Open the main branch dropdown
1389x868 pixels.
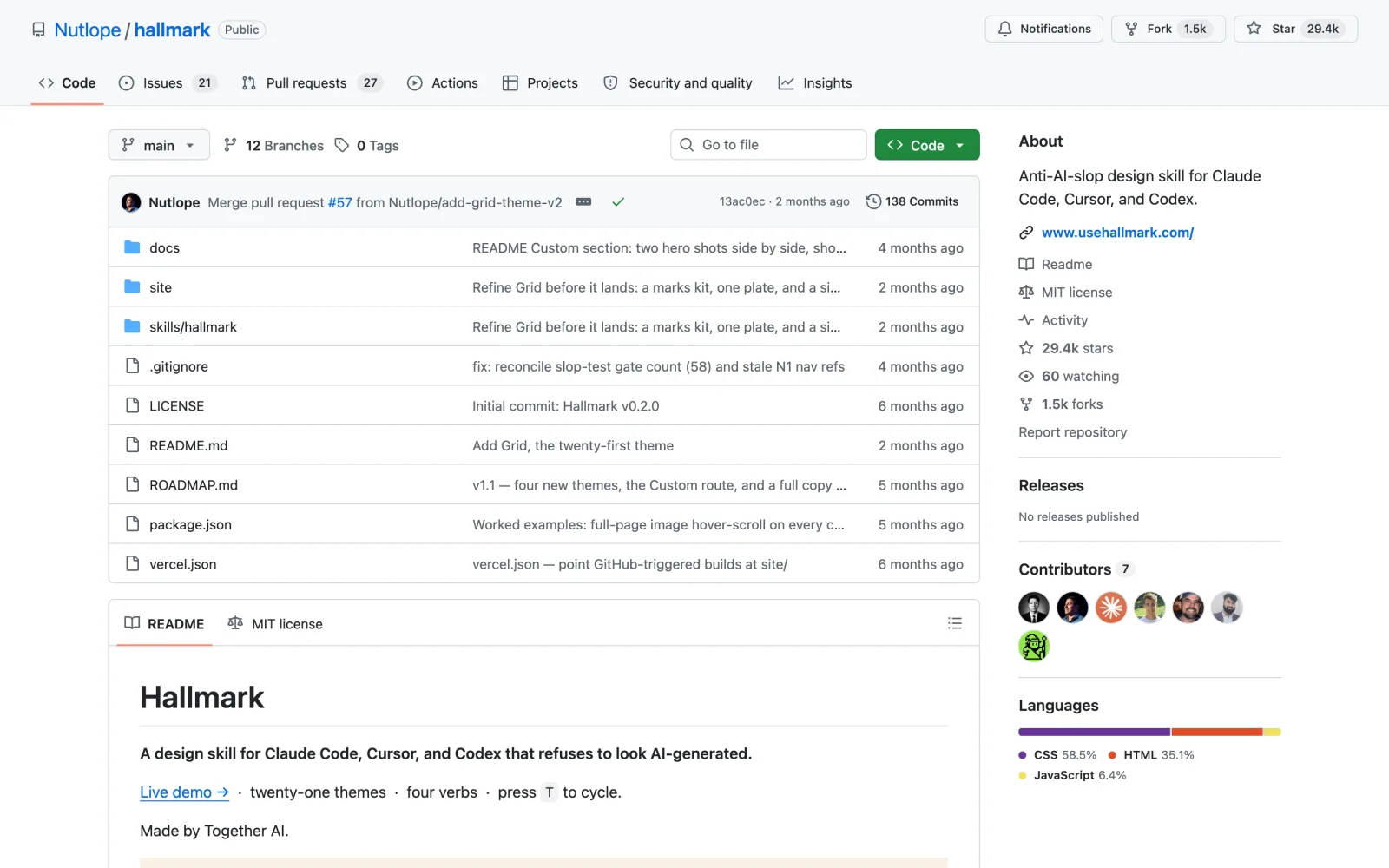coord(159,145)
